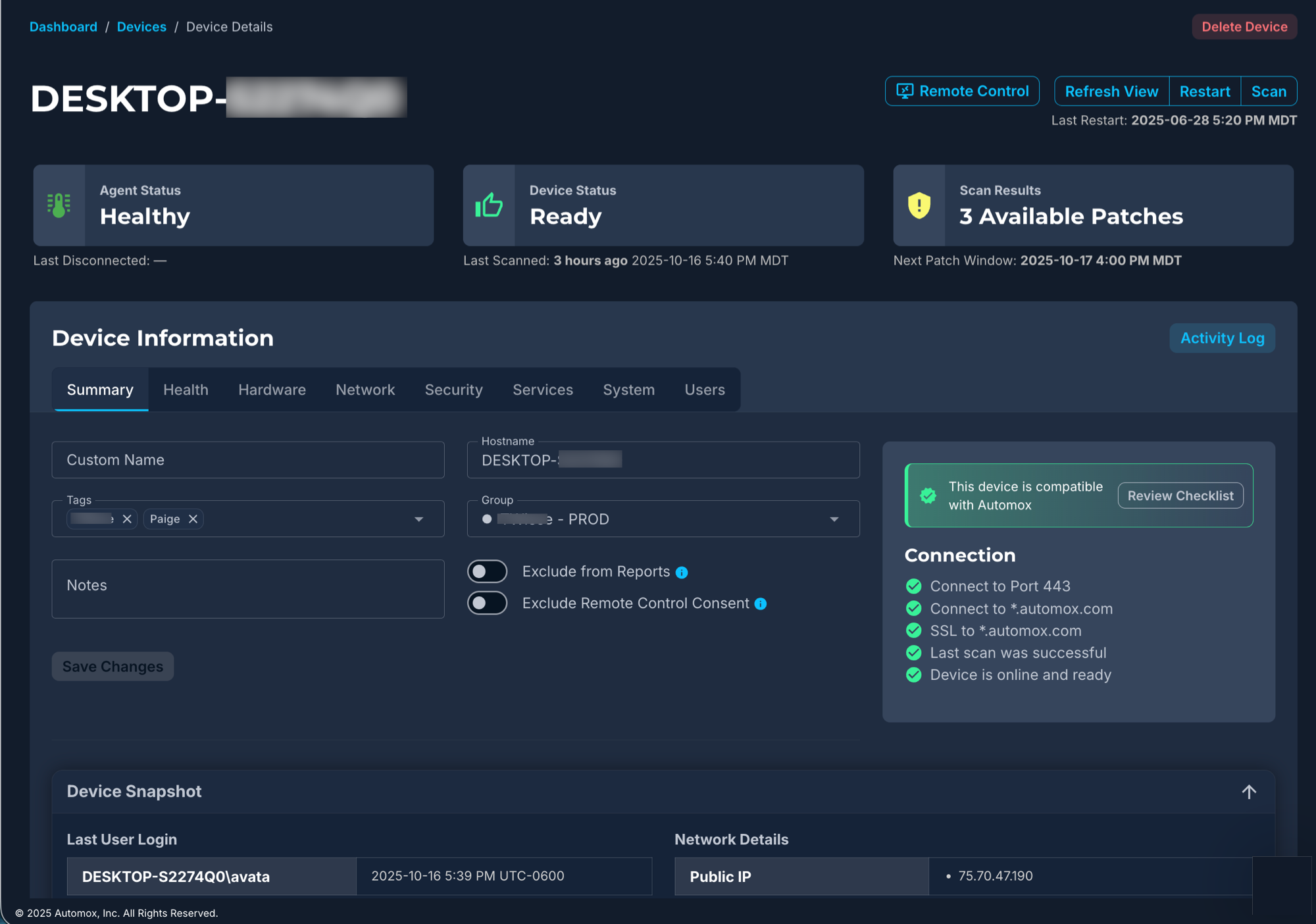Click the Remote Control monitor icon
This screenshot has width=1316, height=924.
pos(905,91)
